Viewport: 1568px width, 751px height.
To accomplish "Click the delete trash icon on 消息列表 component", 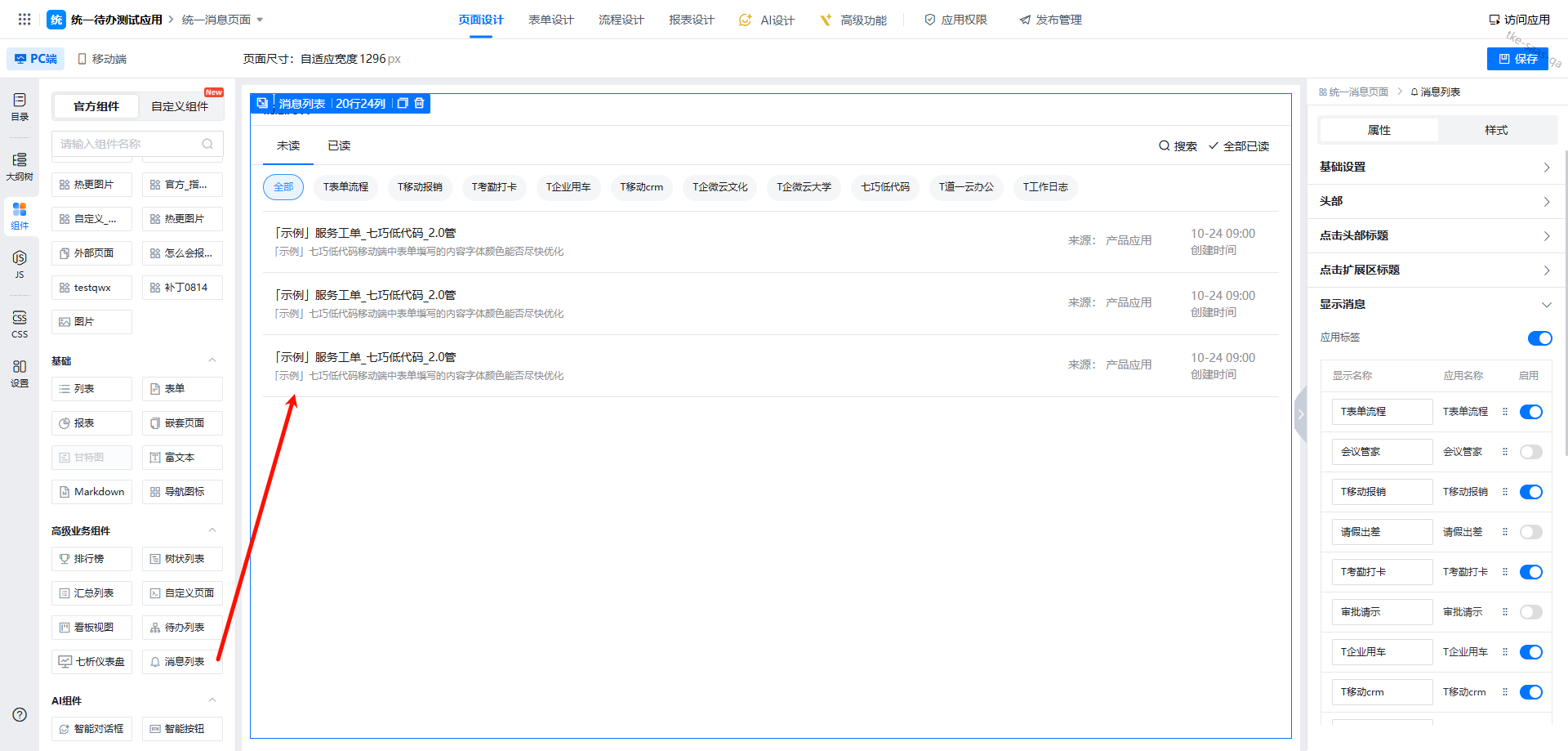I will 420,103.
